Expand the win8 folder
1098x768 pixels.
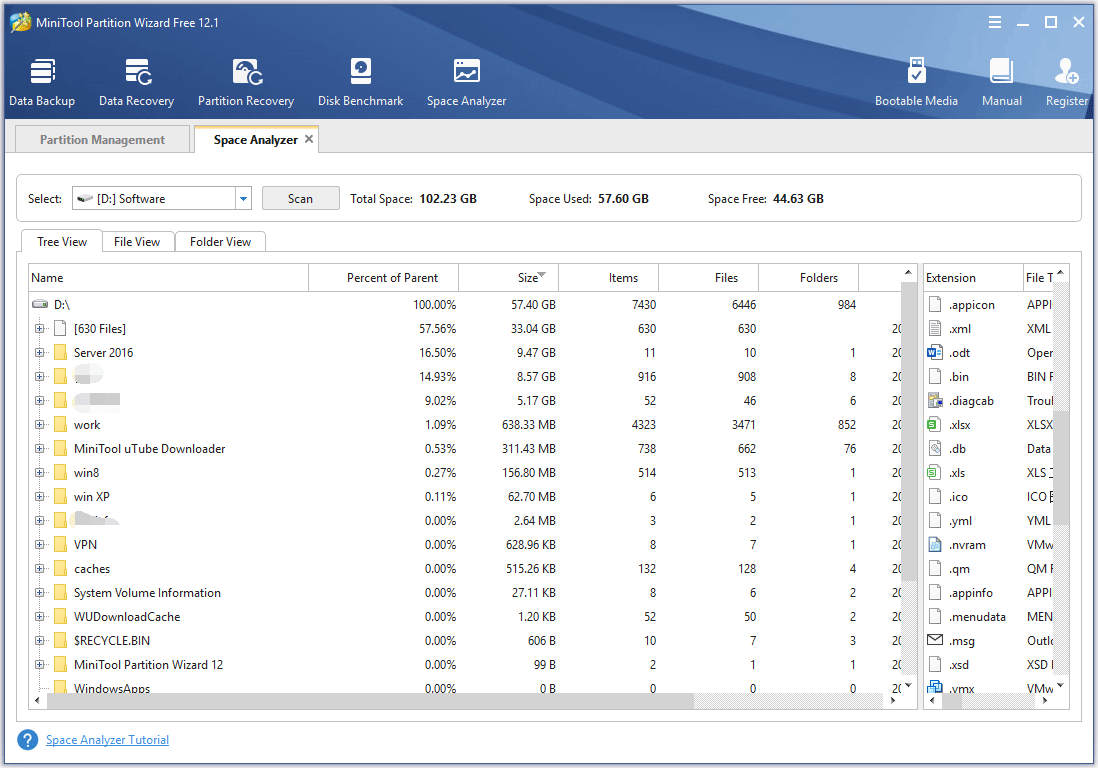click(39, 473)
